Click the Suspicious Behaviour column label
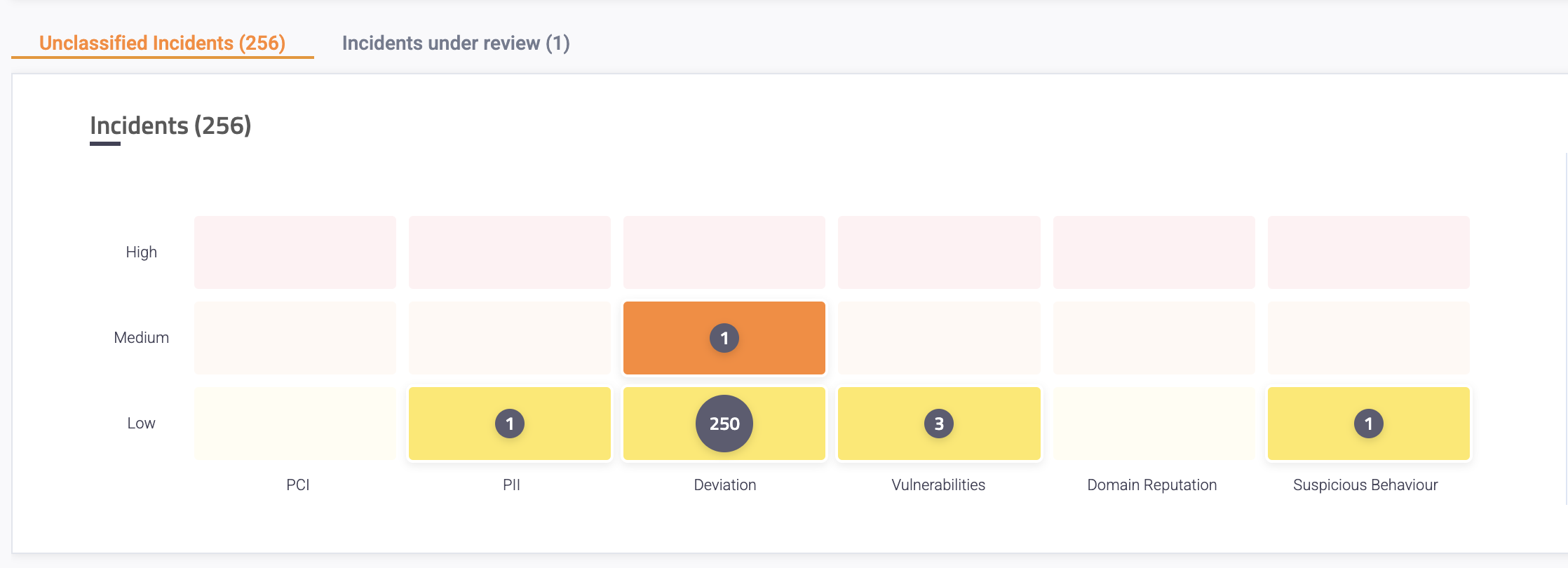The height and width of the screenshot is (568, 1568). coord(1365,485)
